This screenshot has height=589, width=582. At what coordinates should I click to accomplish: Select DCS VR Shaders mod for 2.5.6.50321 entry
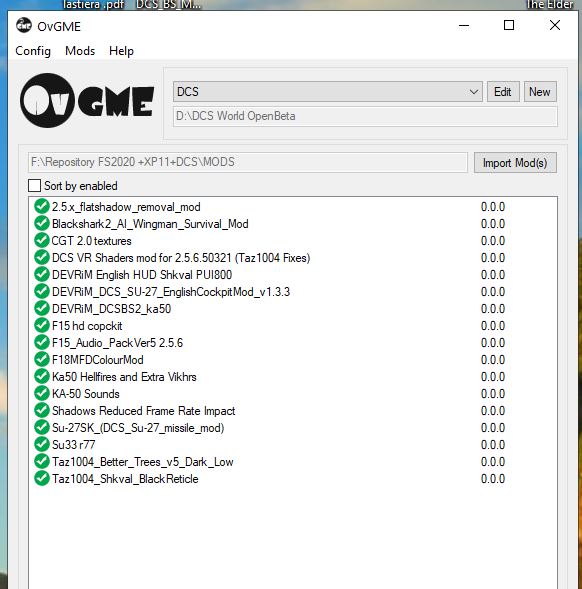(181, 258)
